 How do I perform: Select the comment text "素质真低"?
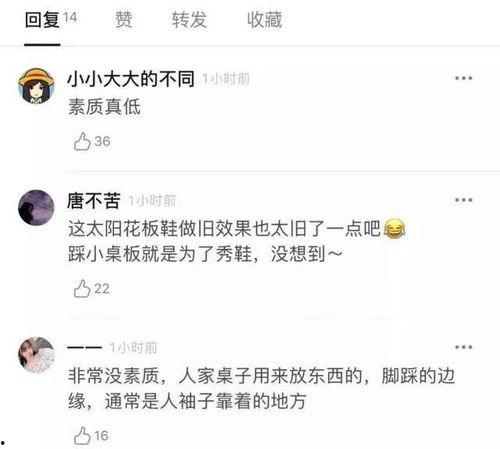(x=104, y=107)
